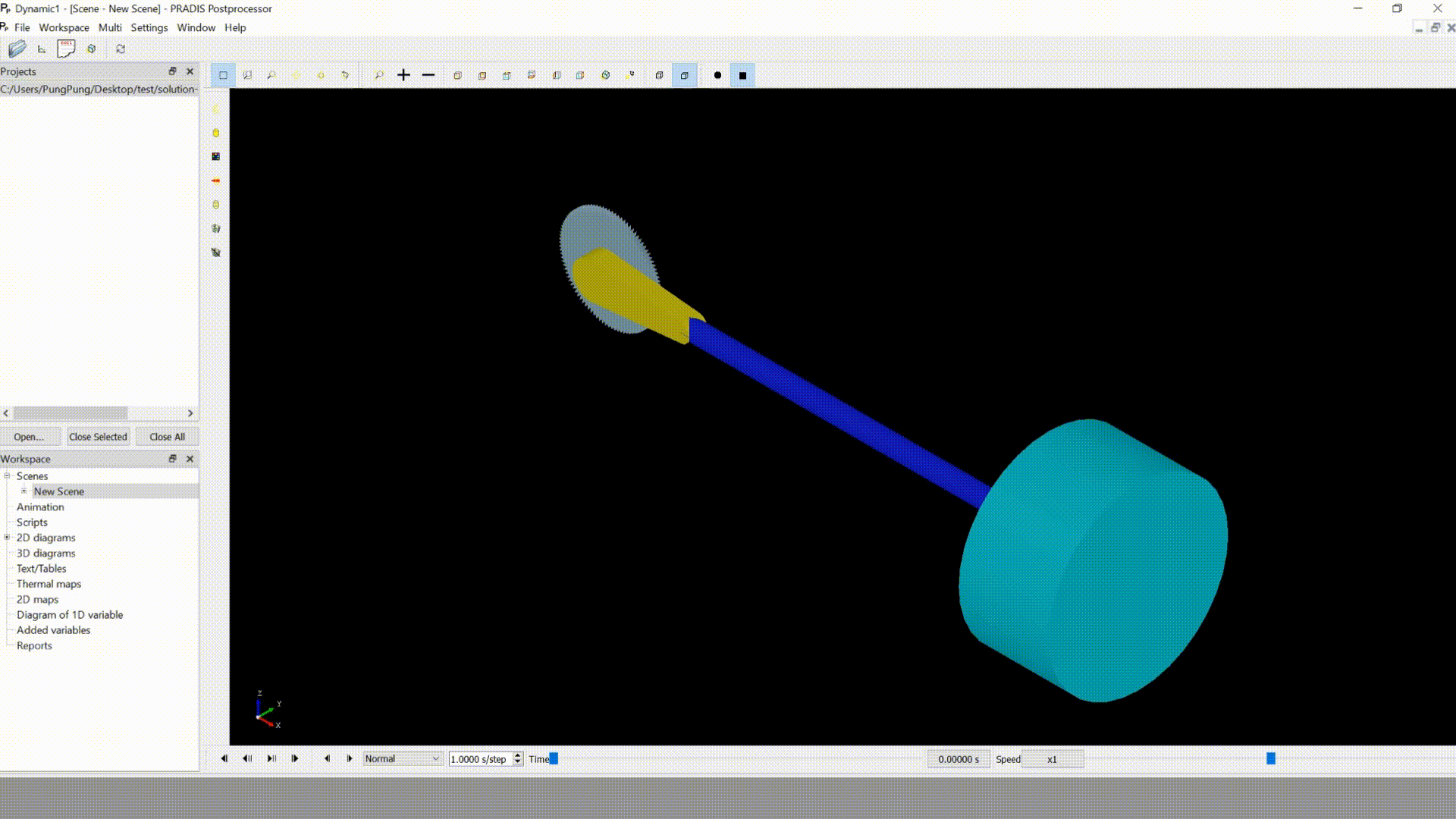This screenshot has width=1456, height=819.
Task: Click the Close Selected button
Action: (x=99, y=437)
